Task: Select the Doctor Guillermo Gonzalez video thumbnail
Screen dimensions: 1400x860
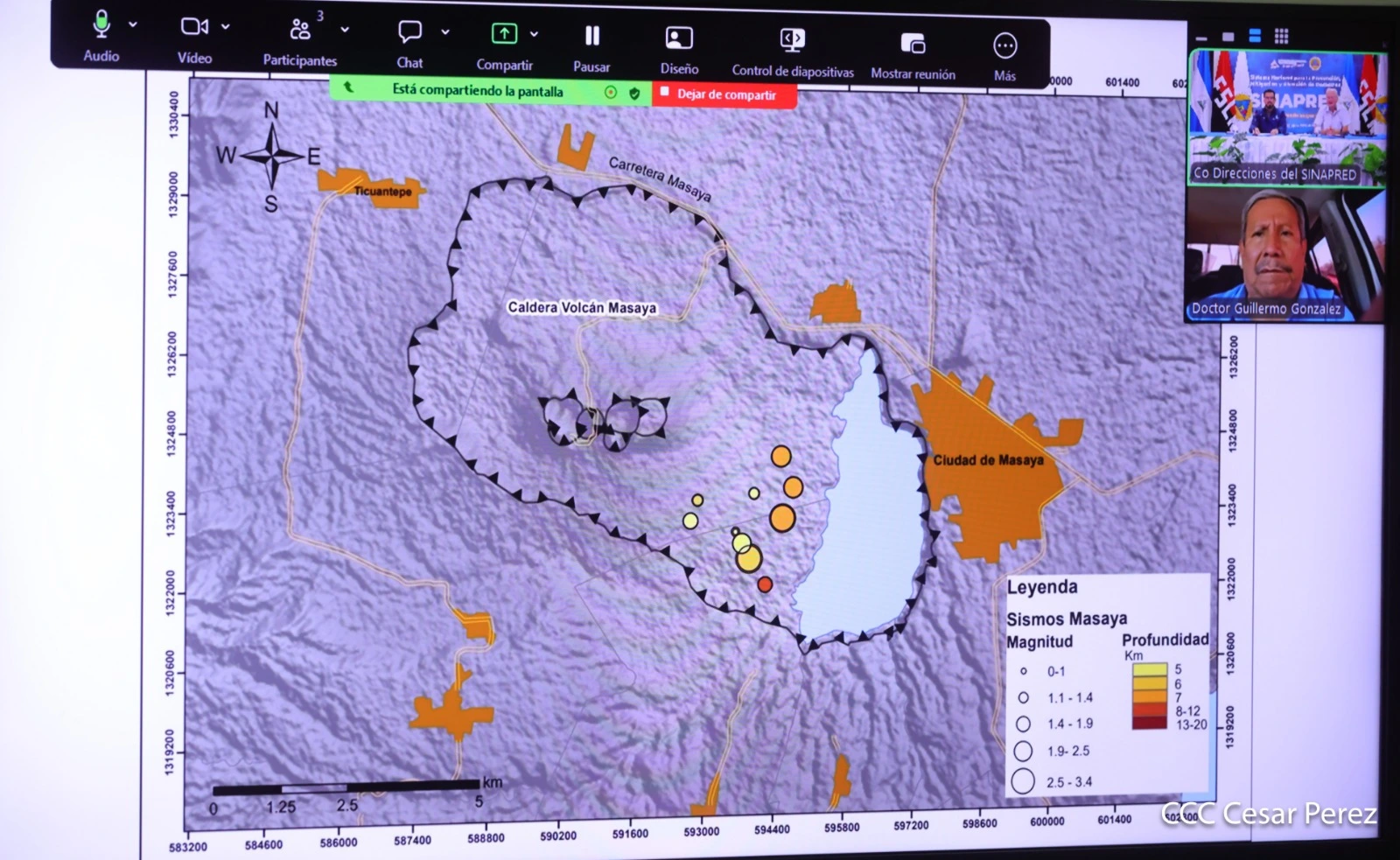Action: click(1284, 255)
